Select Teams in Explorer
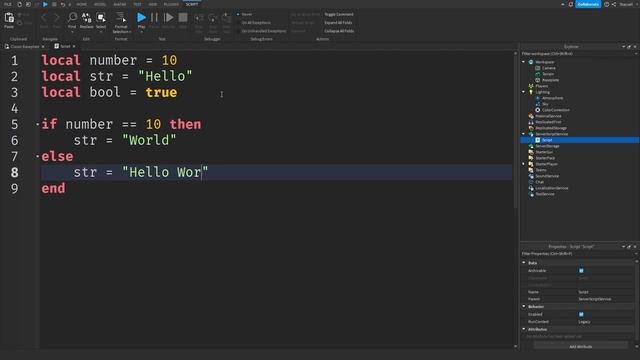 (x=541, y=170)
